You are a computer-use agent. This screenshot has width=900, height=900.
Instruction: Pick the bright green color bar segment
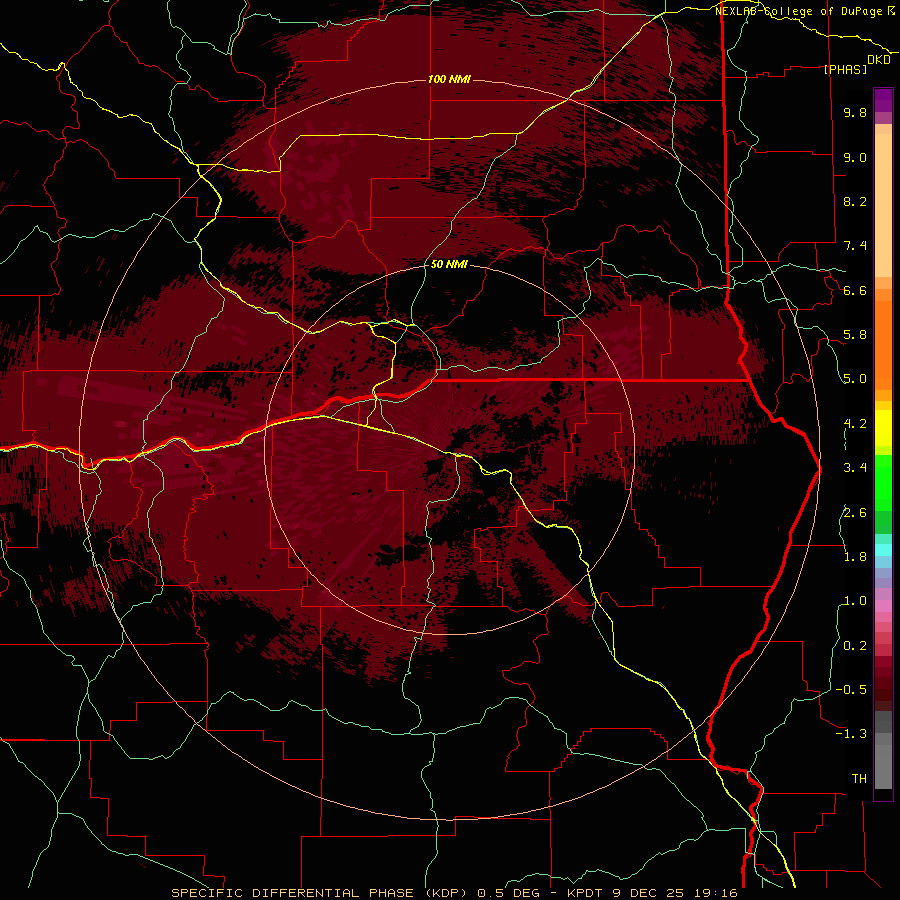[883, 482]
